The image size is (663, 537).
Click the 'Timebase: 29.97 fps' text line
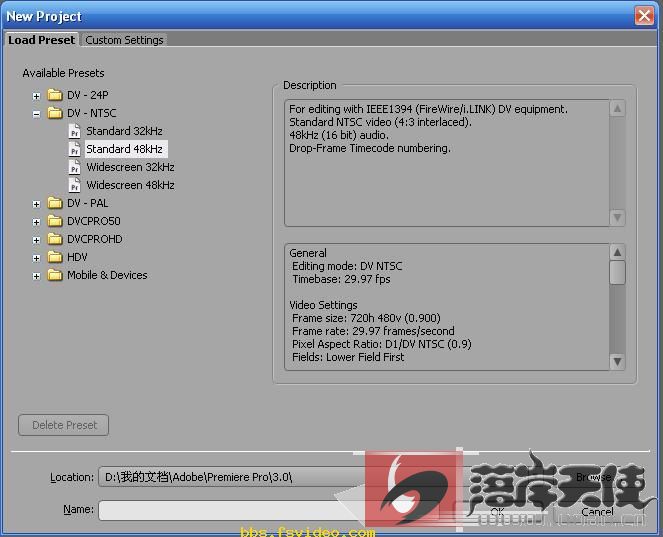(x=341, y=279)
